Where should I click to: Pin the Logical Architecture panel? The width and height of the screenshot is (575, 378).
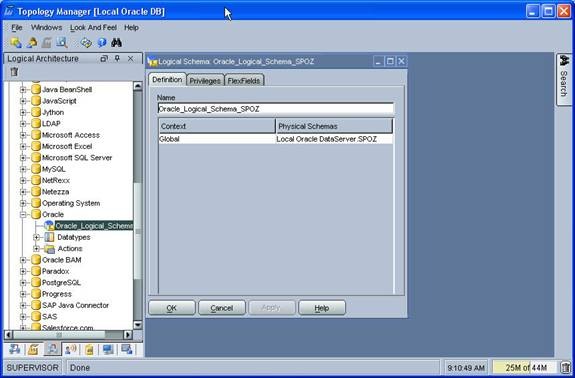pos(117,58)
